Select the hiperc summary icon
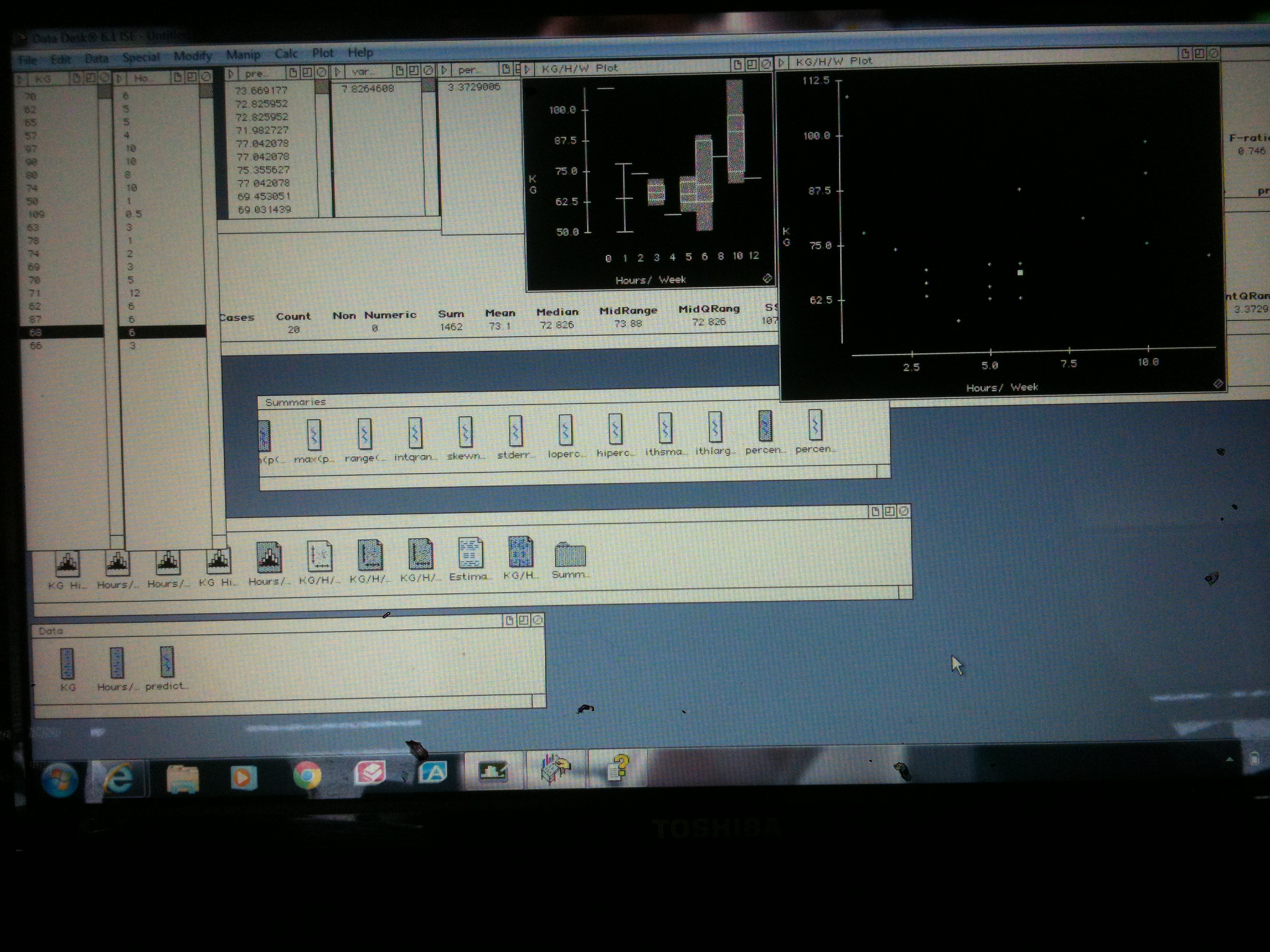Viewport: 1270px width, 952px height. point(615,429)
